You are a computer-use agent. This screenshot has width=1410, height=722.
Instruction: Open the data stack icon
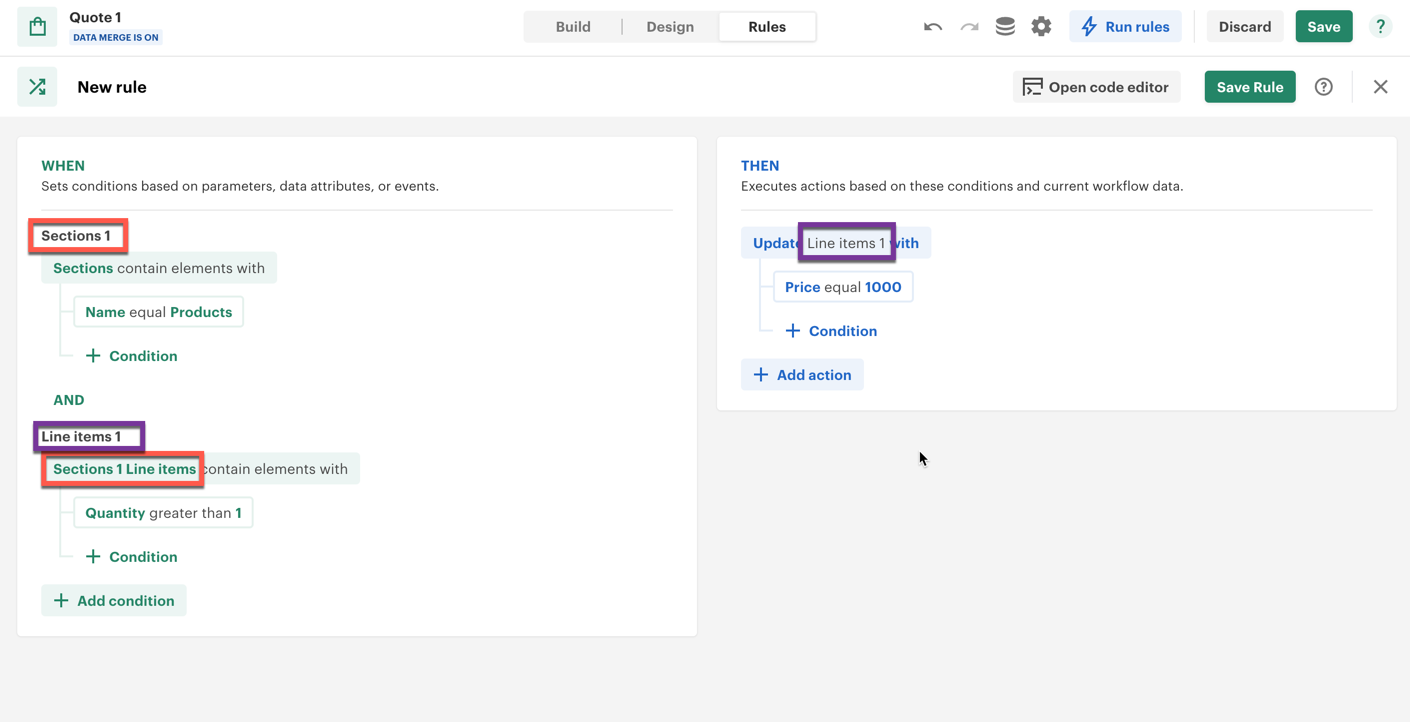click(x=1005, y=27)
